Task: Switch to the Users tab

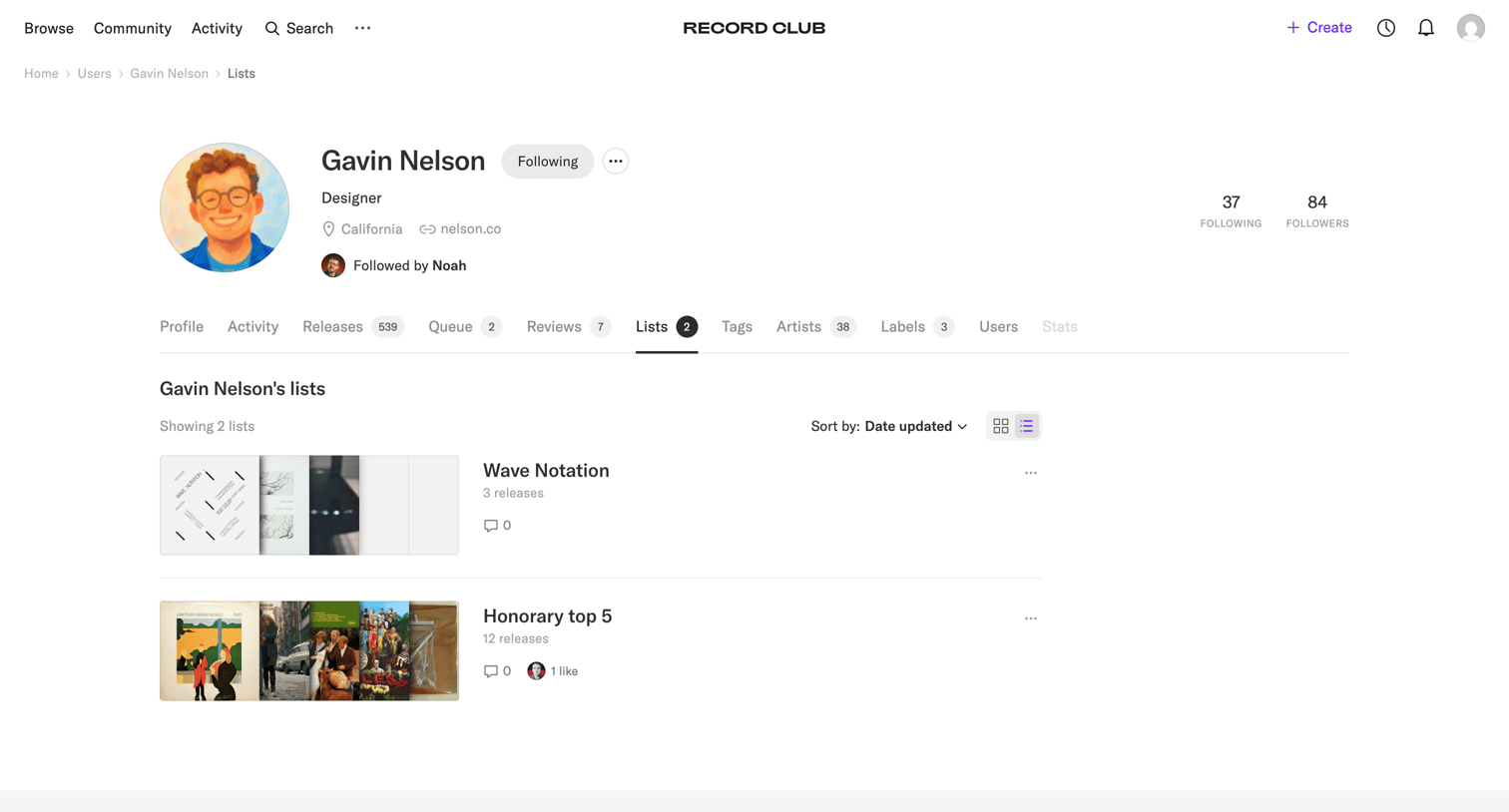Action: point(998,326)
